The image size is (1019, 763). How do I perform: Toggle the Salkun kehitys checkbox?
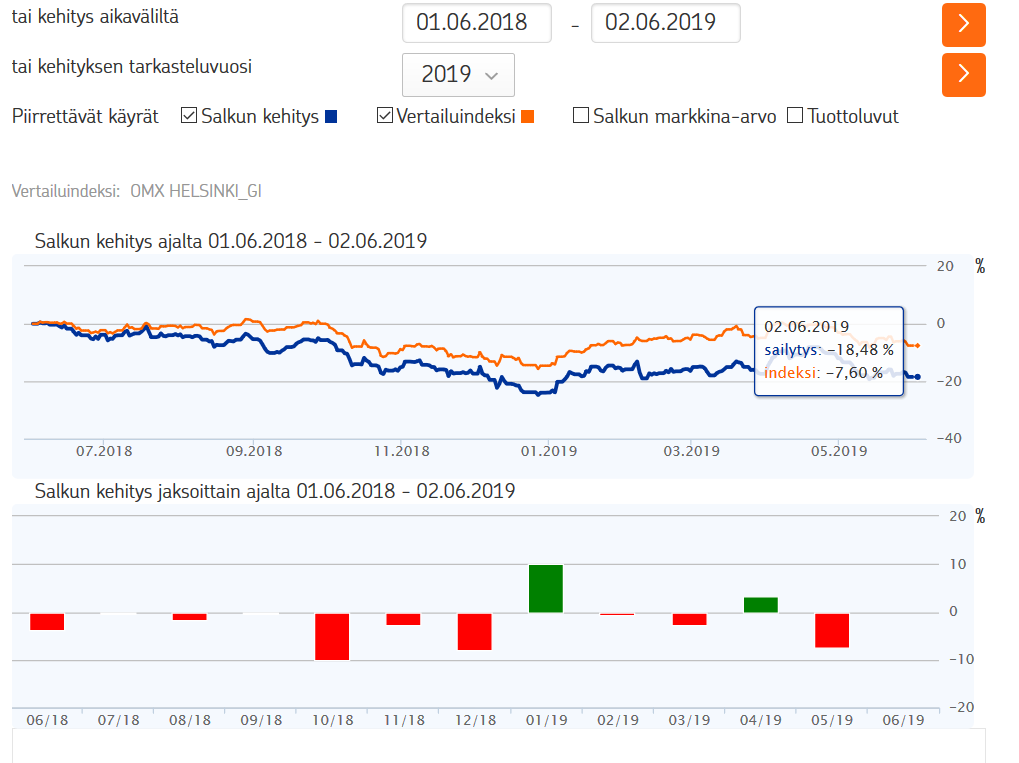click(x=189, y=116)
